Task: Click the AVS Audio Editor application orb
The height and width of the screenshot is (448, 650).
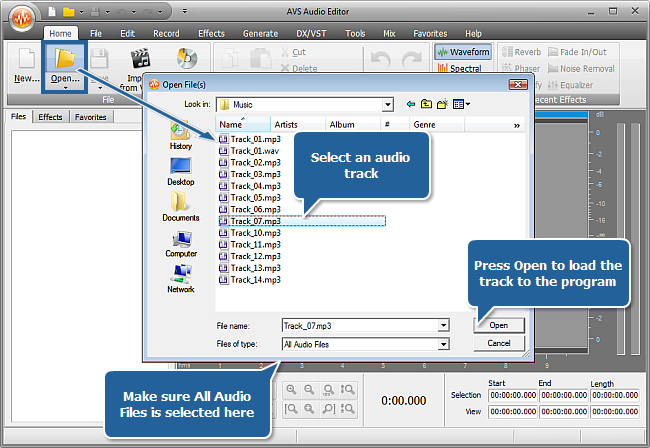Action: 22,17
